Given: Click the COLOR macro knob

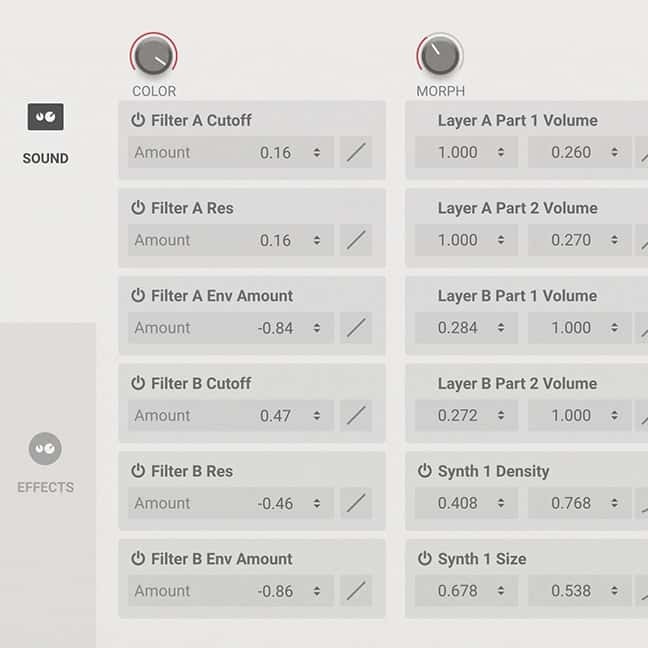Looking at the screenshot, I should click(x=153, y=56).
